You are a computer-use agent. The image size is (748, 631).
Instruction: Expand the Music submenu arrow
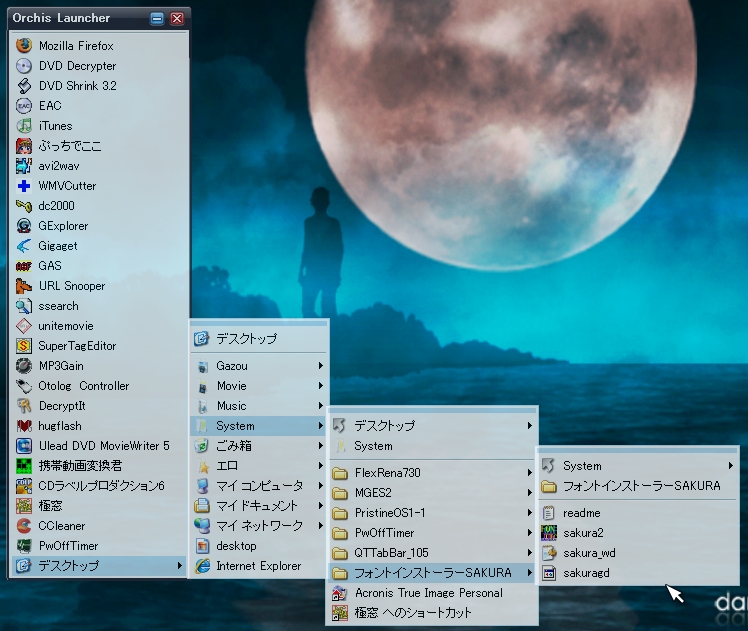coord(321,406)
